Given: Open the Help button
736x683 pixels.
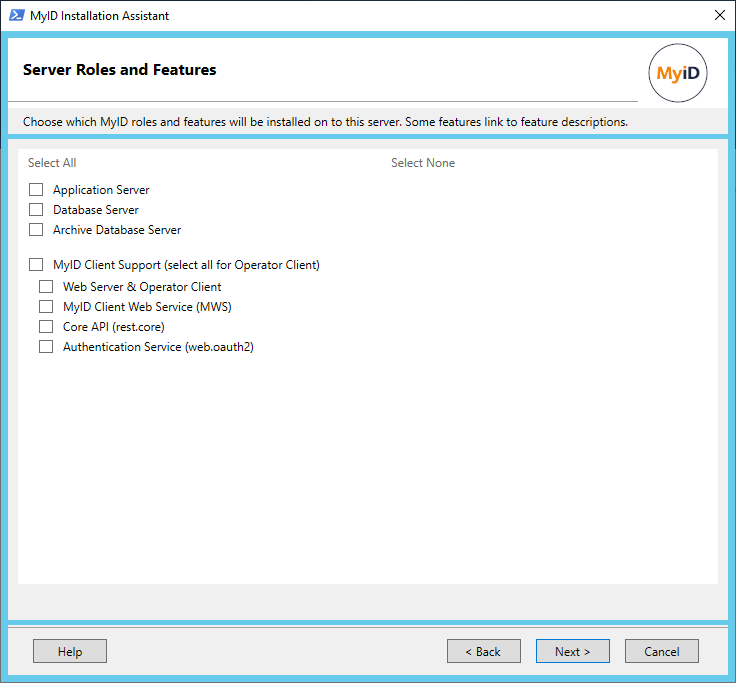Looking at the screenshot, I should click(x=70, y=652).
